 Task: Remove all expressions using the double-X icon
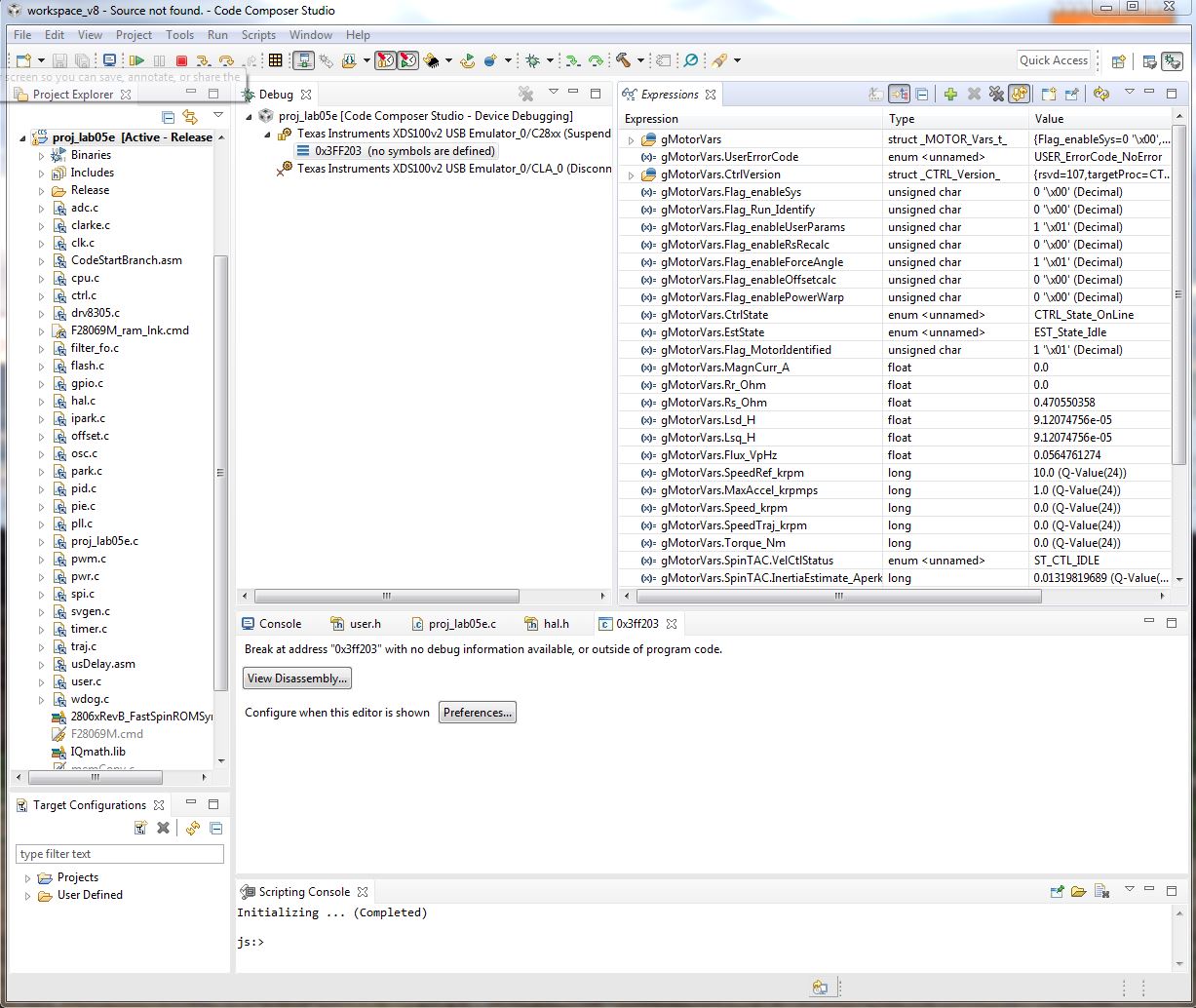point(996,93)
